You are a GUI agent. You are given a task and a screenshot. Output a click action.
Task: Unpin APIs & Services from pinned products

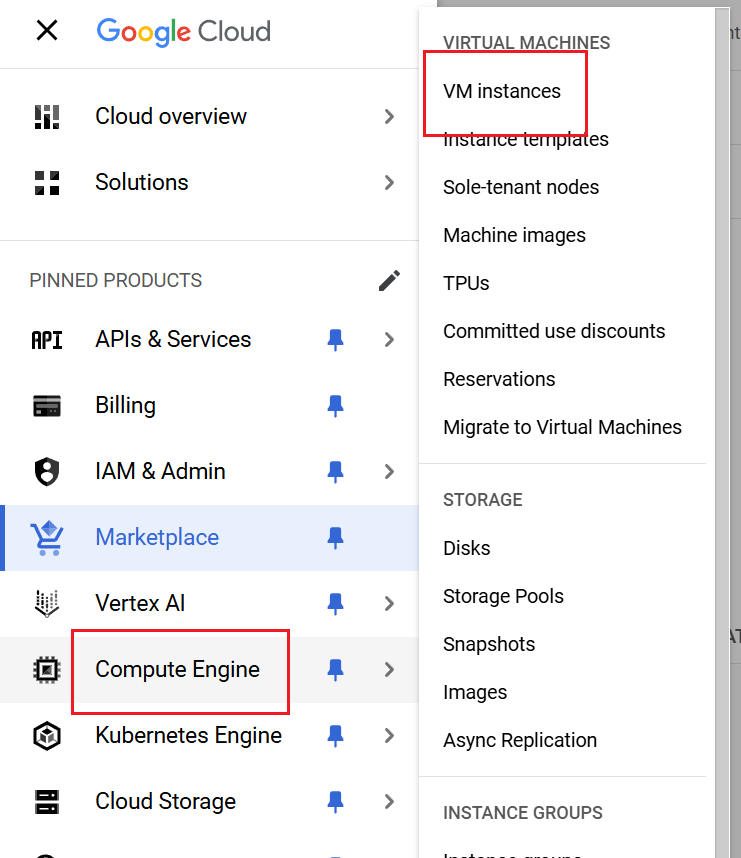point(335,340)
